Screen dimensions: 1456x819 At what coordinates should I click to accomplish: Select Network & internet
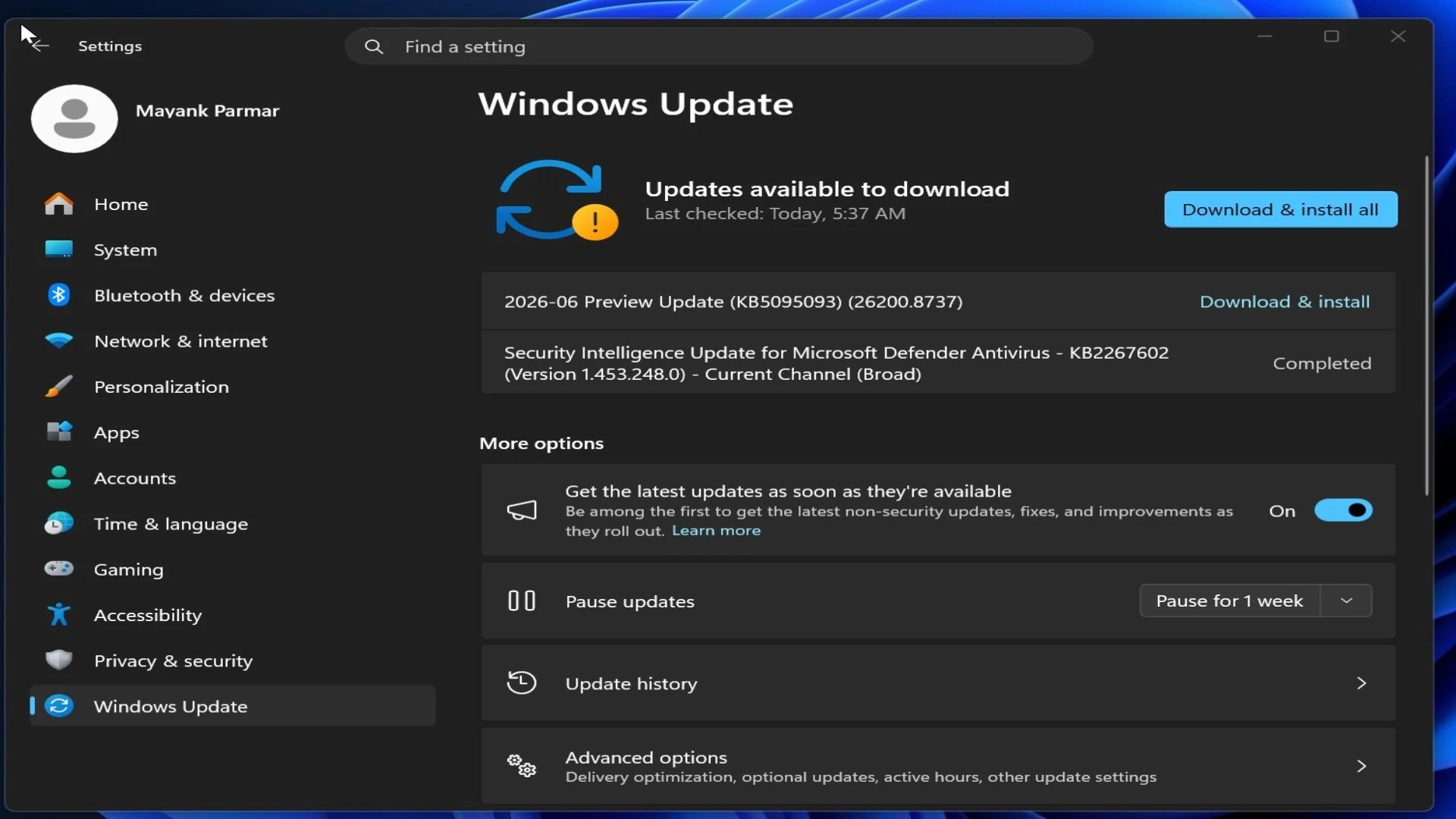(232, 340)
